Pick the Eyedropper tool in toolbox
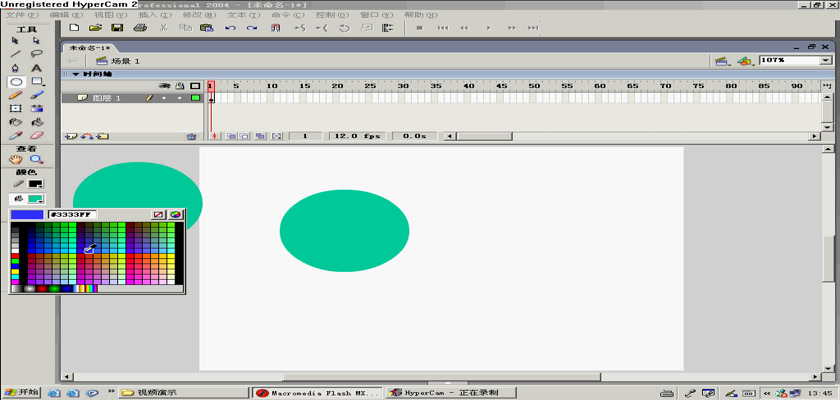Screen dimensions: 840x400 [16, 135]
